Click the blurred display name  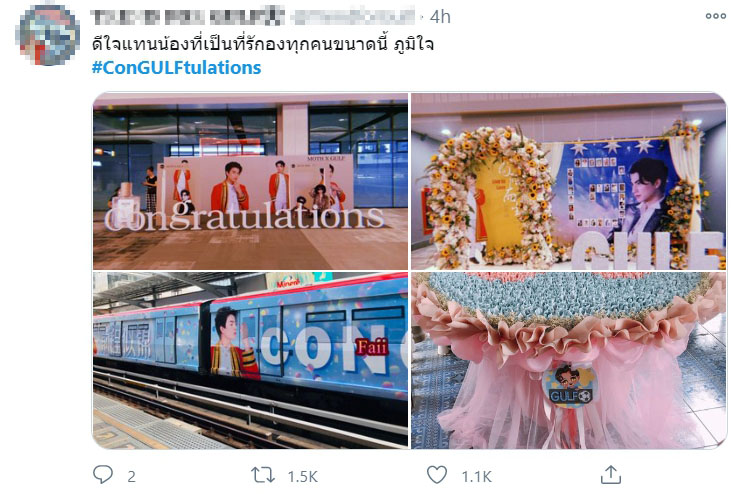[x=188, y=16]
